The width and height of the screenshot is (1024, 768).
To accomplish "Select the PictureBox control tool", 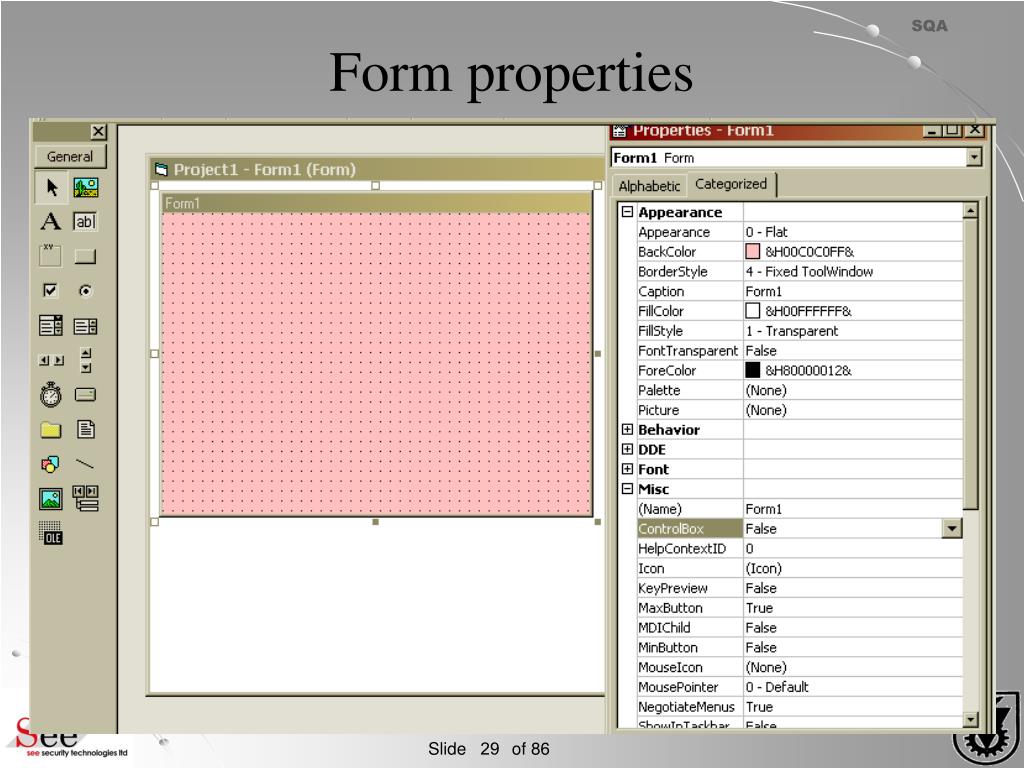I will [84, 187].
